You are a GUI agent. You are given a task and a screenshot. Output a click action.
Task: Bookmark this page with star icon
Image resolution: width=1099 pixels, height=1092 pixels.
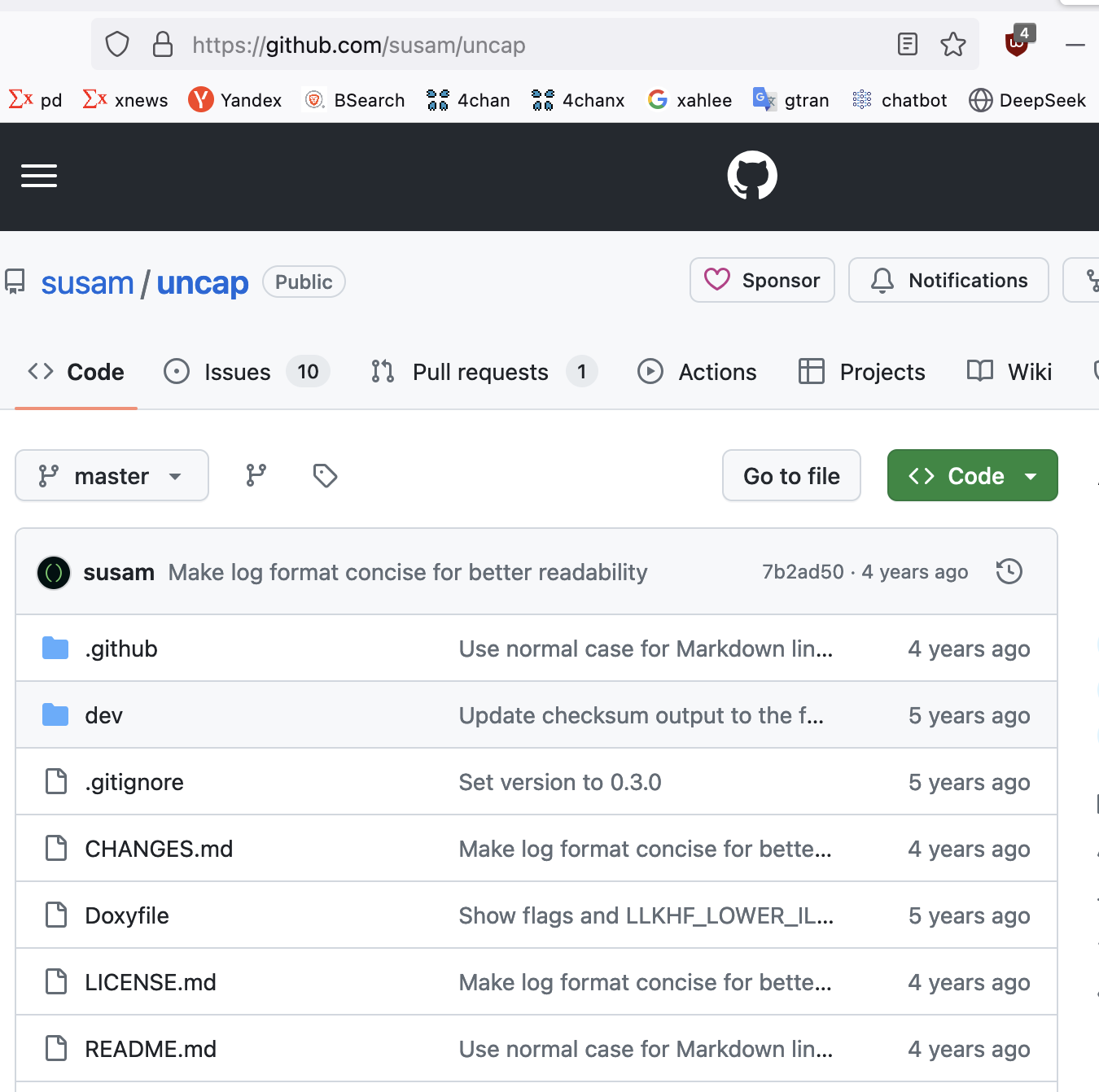(953, 44)
